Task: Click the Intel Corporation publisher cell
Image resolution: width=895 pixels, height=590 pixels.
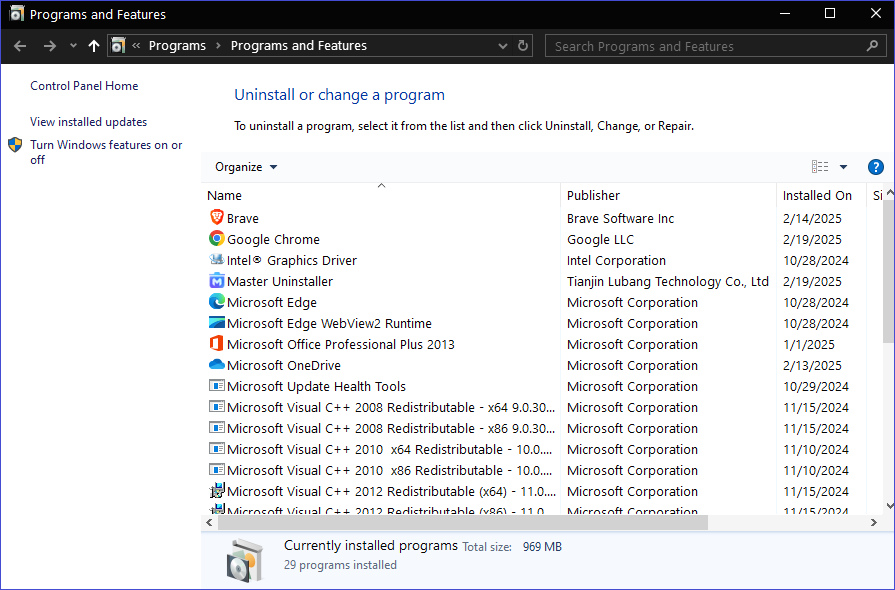Action: (616, 261)
